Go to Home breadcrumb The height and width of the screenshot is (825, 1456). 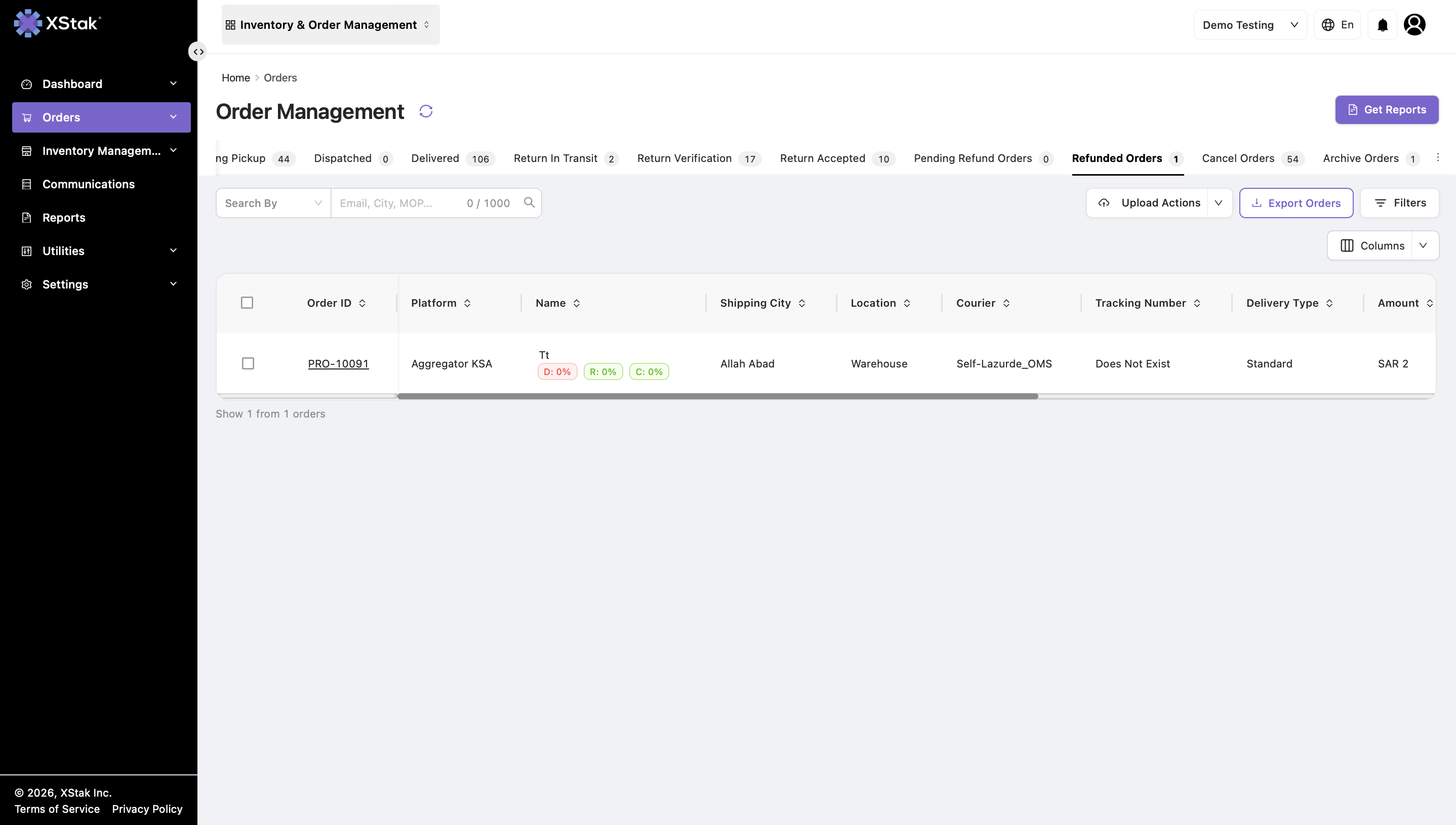coord(236,77)
